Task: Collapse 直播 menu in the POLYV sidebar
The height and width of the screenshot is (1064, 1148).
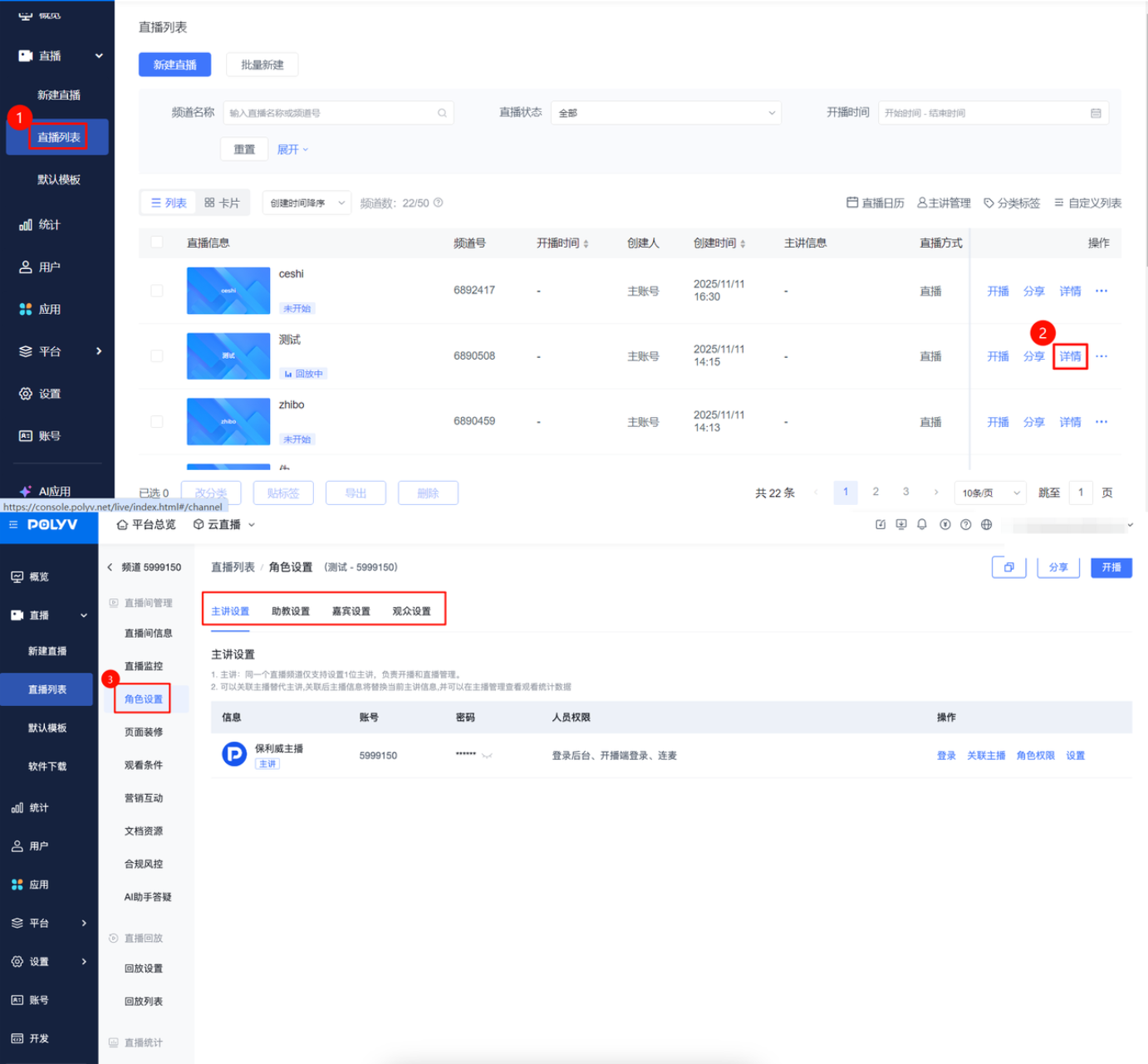Action: click(x=84, y=615)
